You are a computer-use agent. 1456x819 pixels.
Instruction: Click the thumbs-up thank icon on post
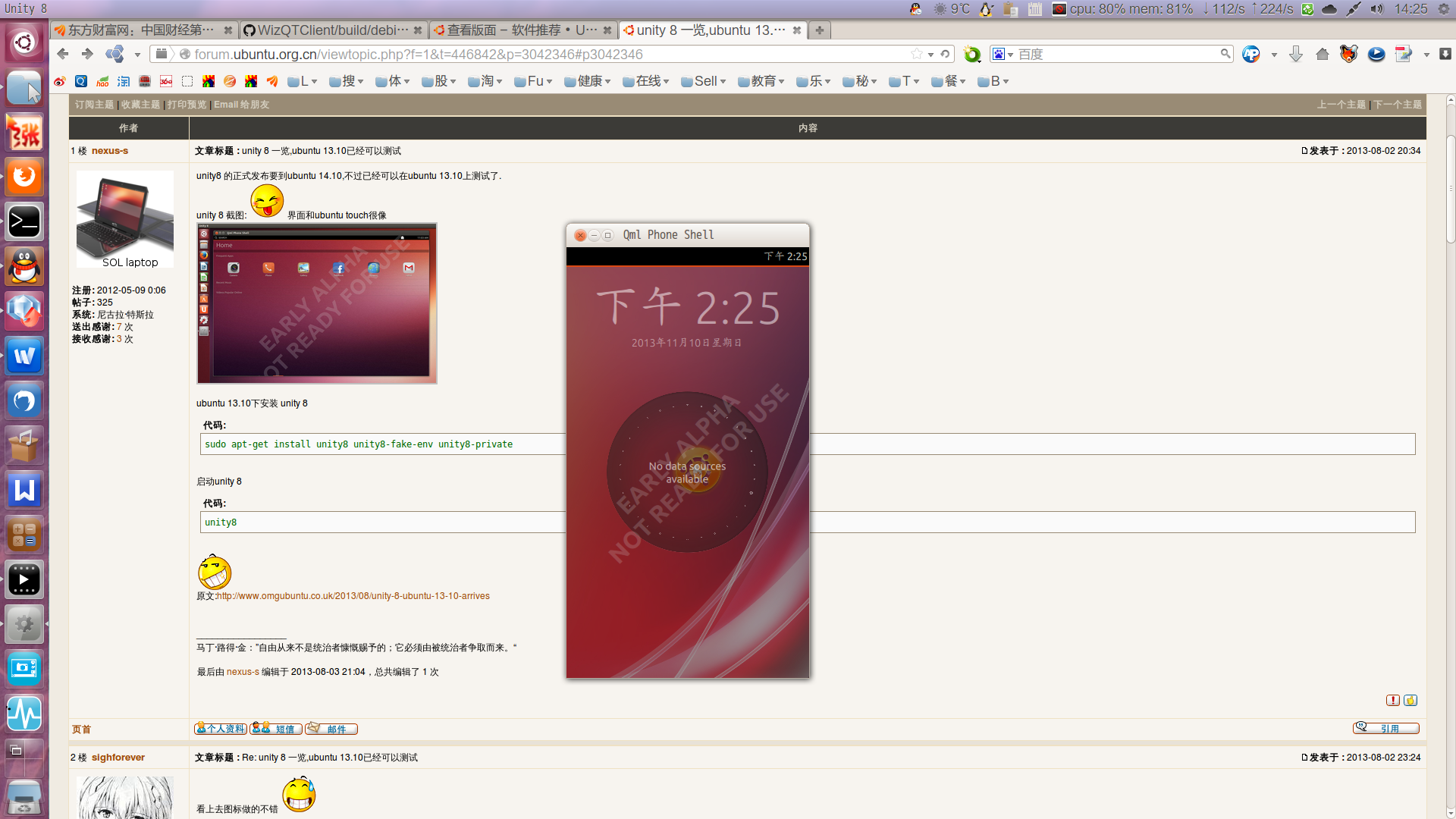pyautogui.click(x=1410, y=700)
